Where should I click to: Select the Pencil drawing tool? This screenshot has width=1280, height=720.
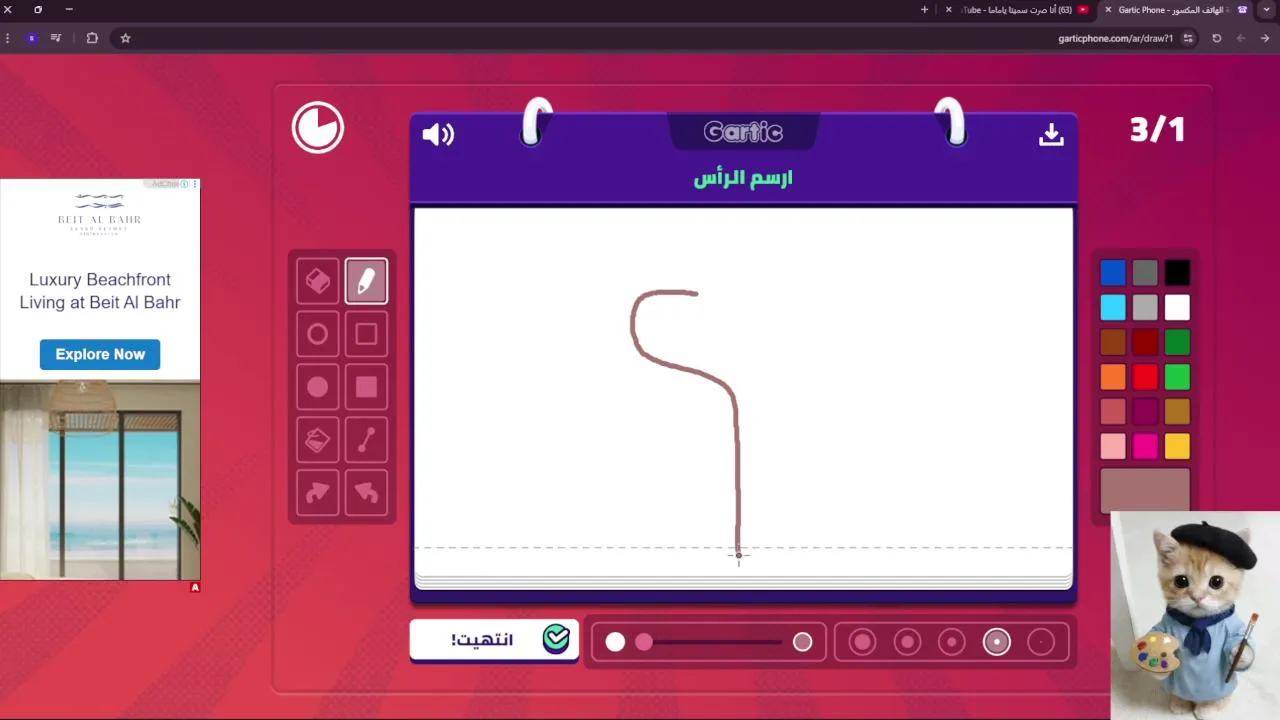tap(366, 281)
